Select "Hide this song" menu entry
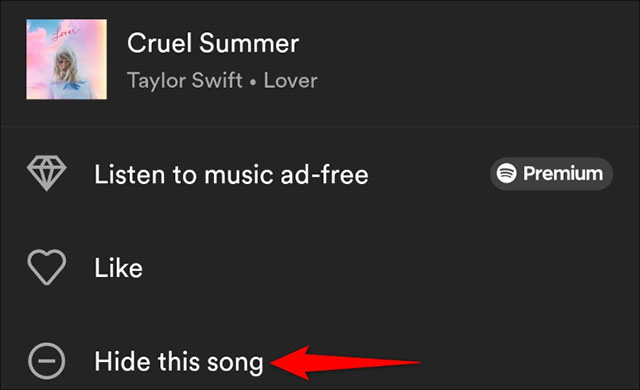 pos(320,361)
